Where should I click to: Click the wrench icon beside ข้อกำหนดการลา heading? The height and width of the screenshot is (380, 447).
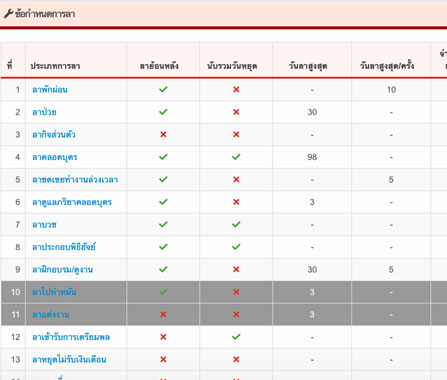(8, 14)
